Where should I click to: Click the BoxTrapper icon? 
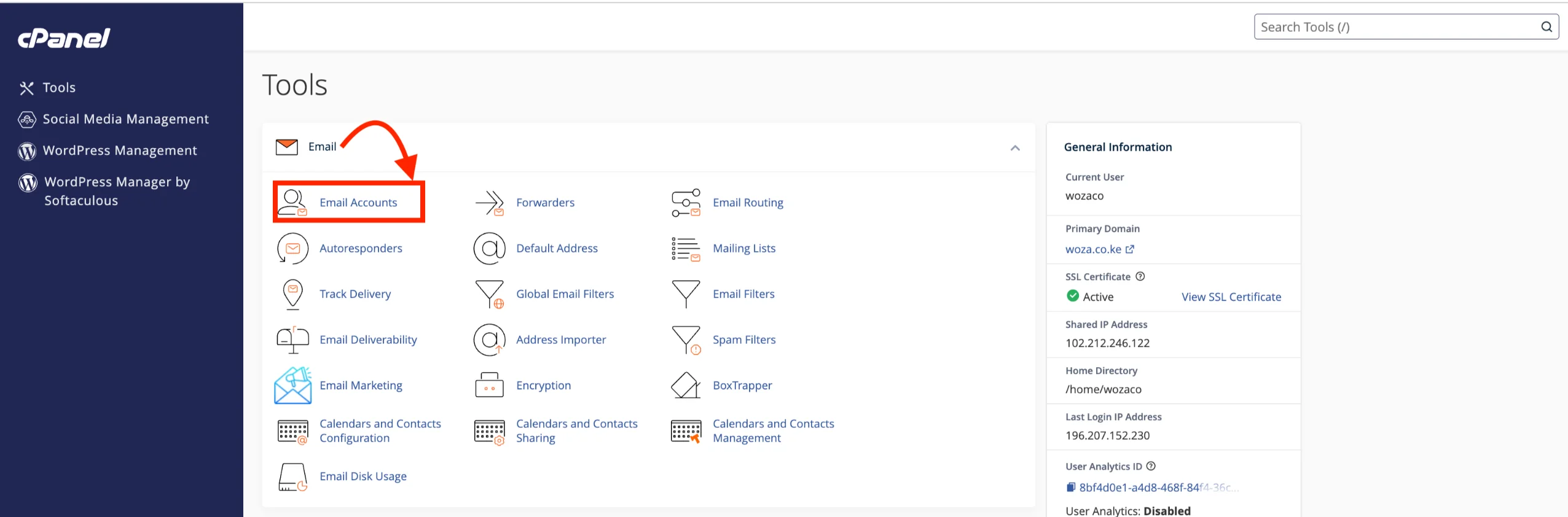[x=686, y=386]
